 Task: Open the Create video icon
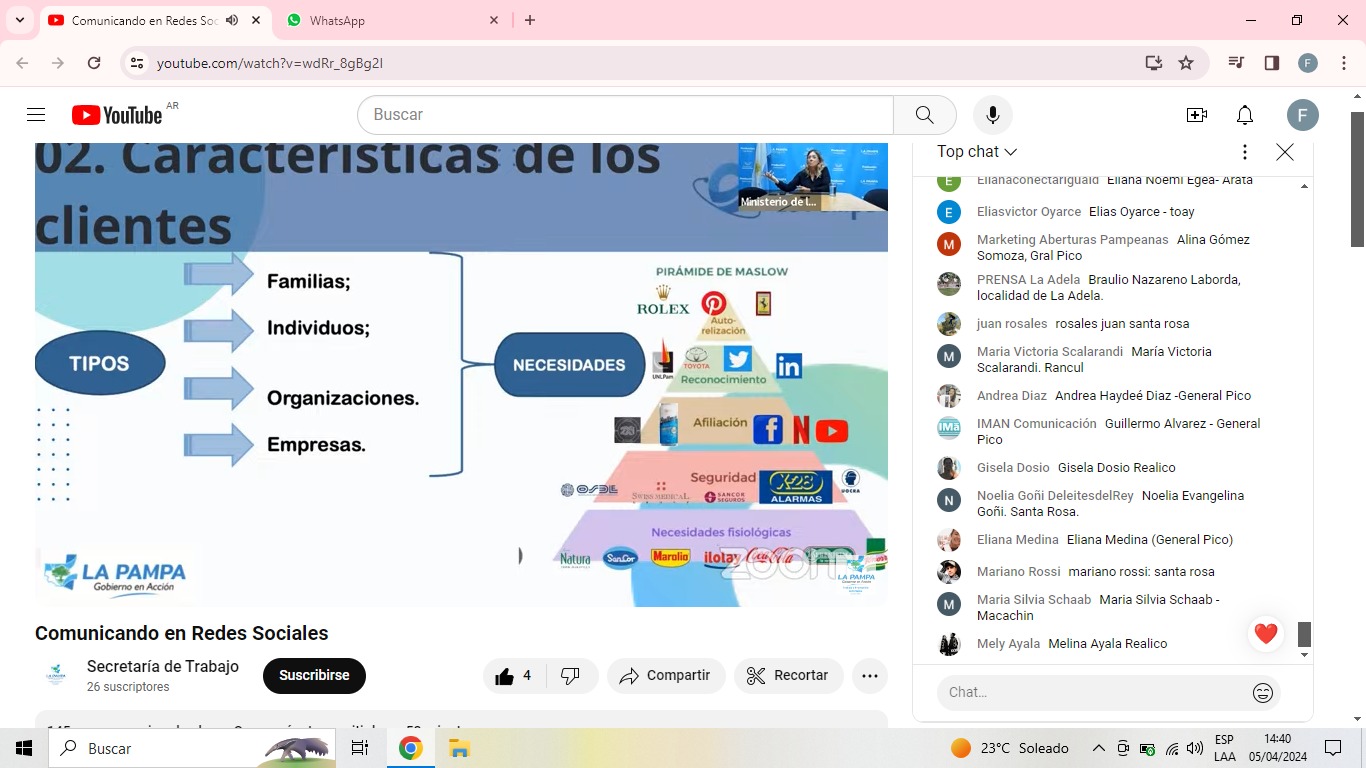pyautogui.click(x=1196, y=115)
